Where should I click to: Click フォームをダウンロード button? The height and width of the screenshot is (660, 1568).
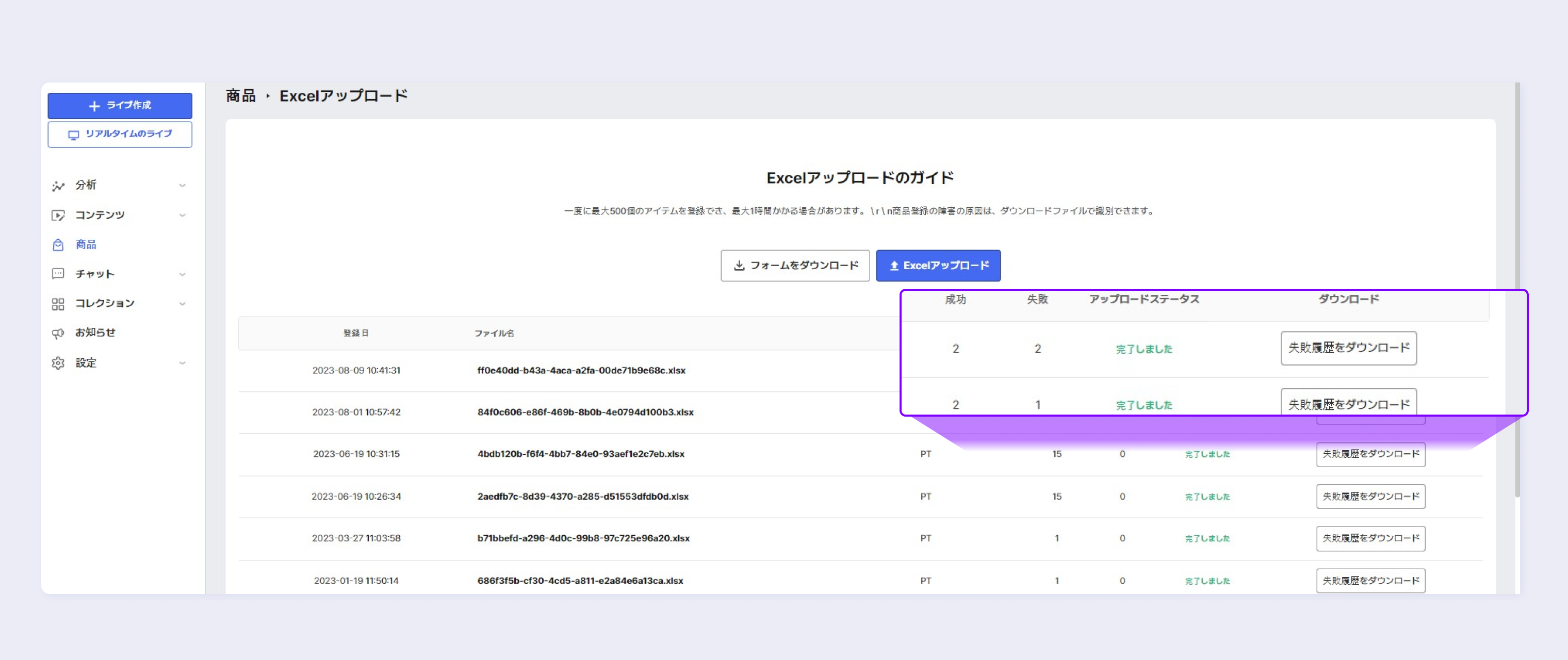point(795,266)
